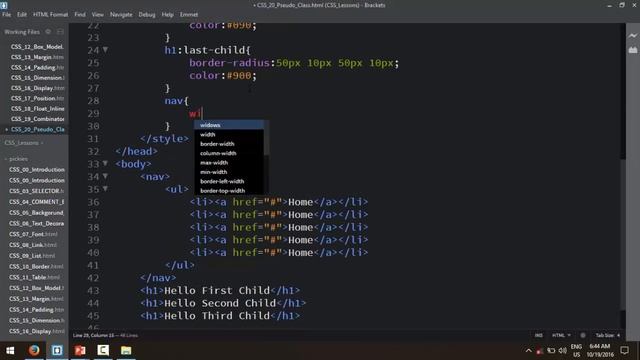Launch Firefox from the taskbar
This screenshot has width=640, height=360.
[x=34, y=350]
